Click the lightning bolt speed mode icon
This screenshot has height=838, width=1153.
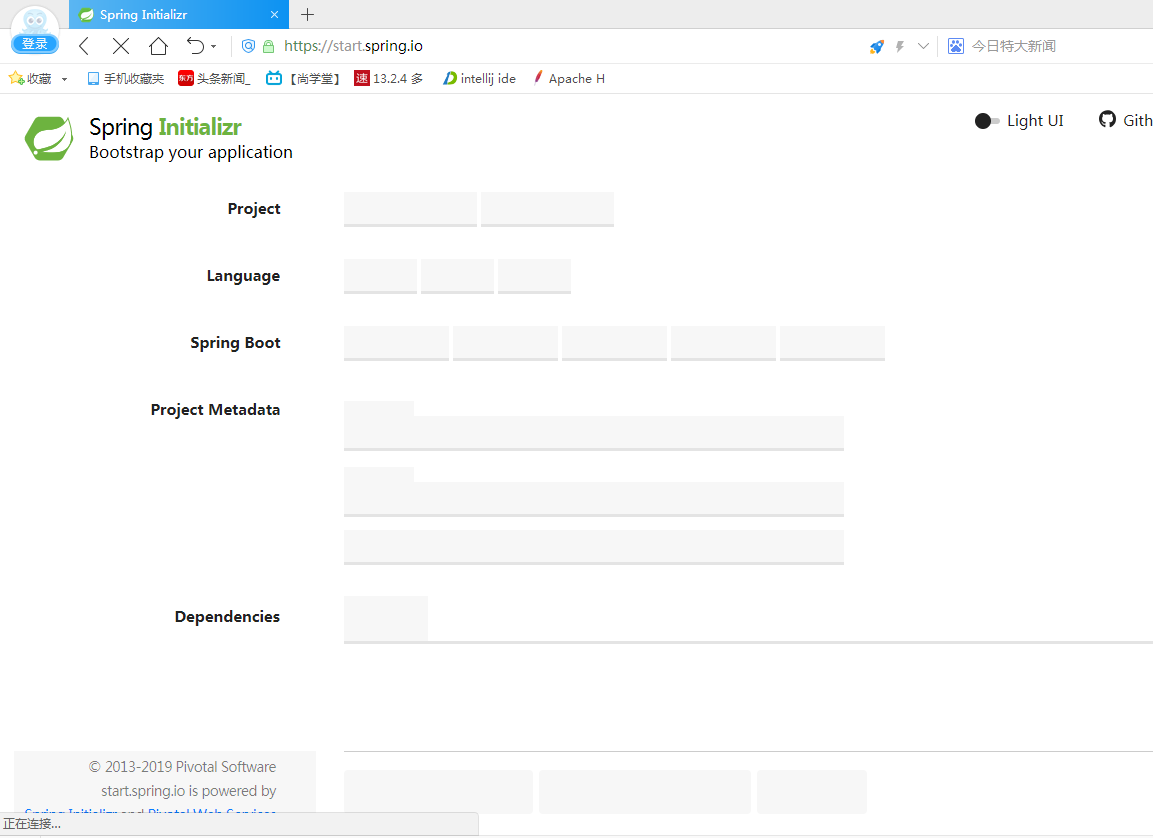click(x=899, y=46)
